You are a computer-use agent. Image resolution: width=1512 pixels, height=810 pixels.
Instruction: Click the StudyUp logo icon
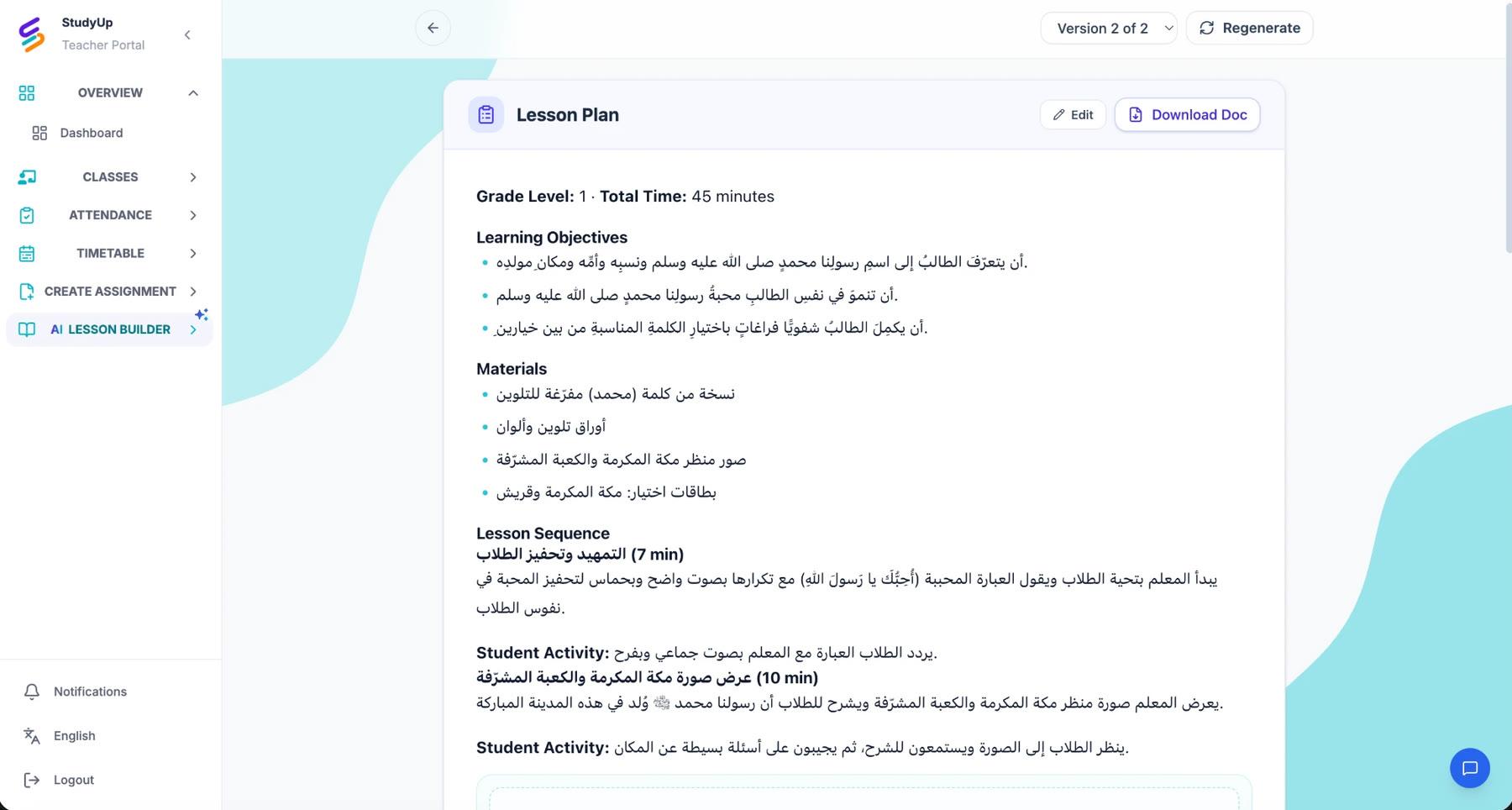point(32,34)
